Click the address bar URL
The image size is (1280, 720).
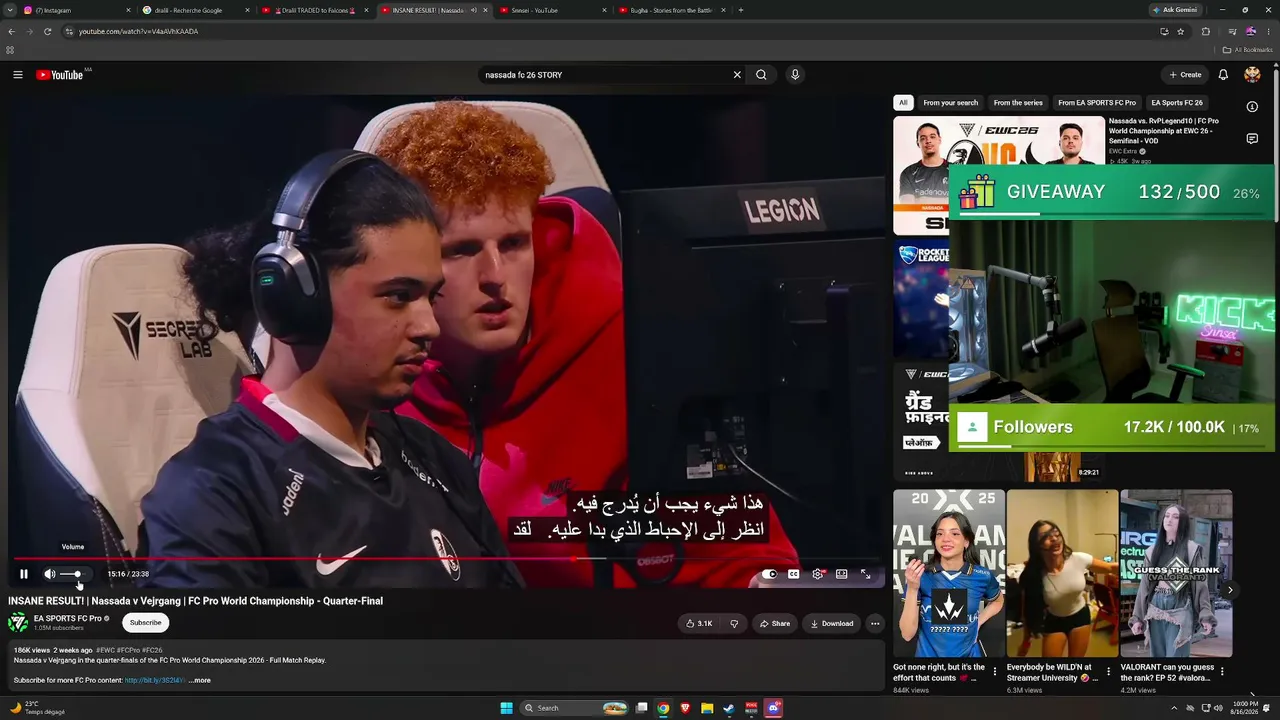click(138, 31)
